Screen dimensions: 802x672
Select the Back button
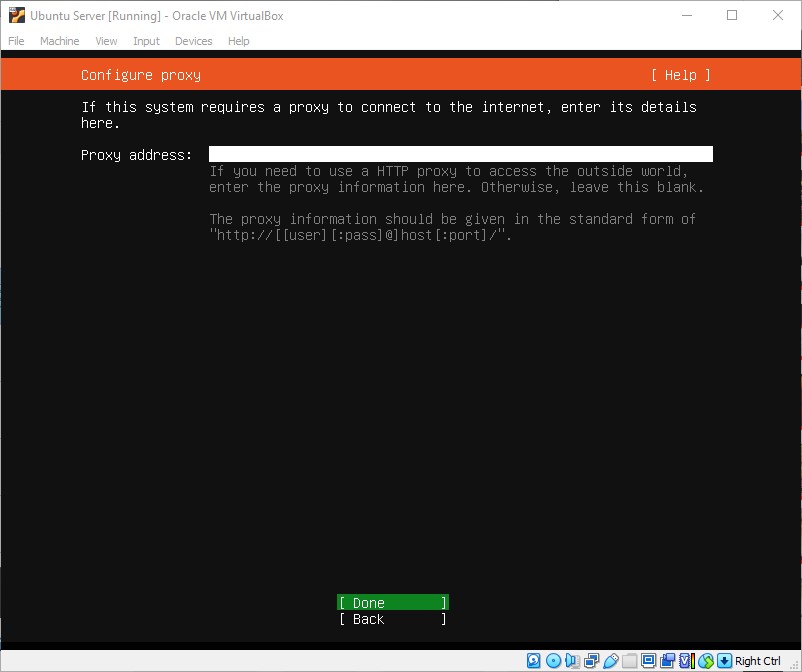[393, 619]
